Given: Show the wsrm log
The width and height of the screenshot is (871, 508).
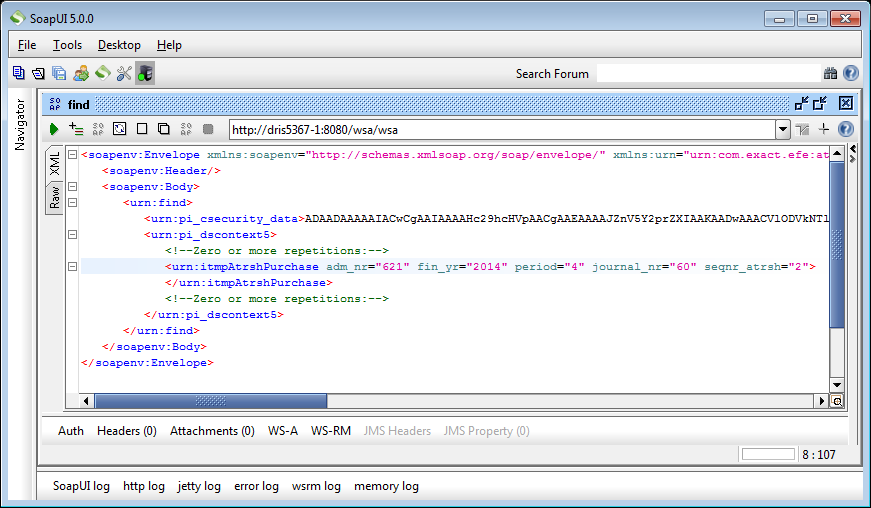Looking at the screenshot, I should point(316,486).
